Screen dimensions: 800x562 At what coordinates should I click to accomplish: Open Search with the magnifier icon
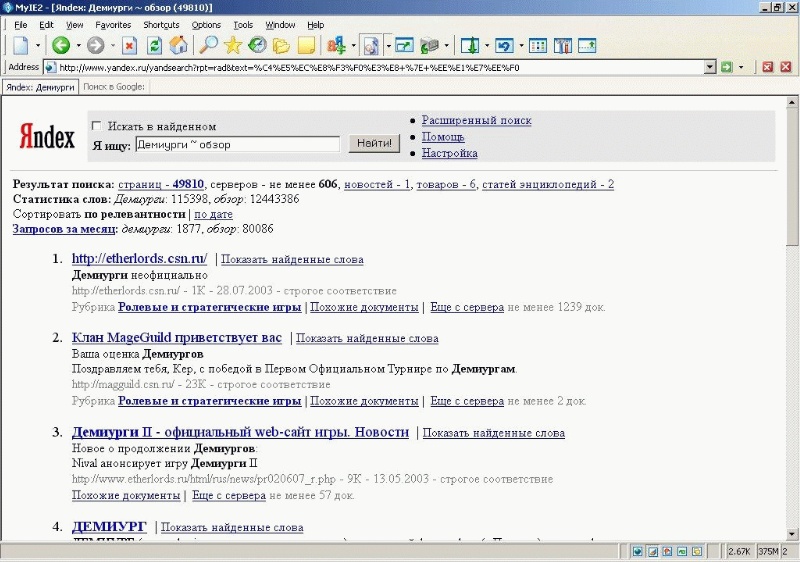[208, 45]
